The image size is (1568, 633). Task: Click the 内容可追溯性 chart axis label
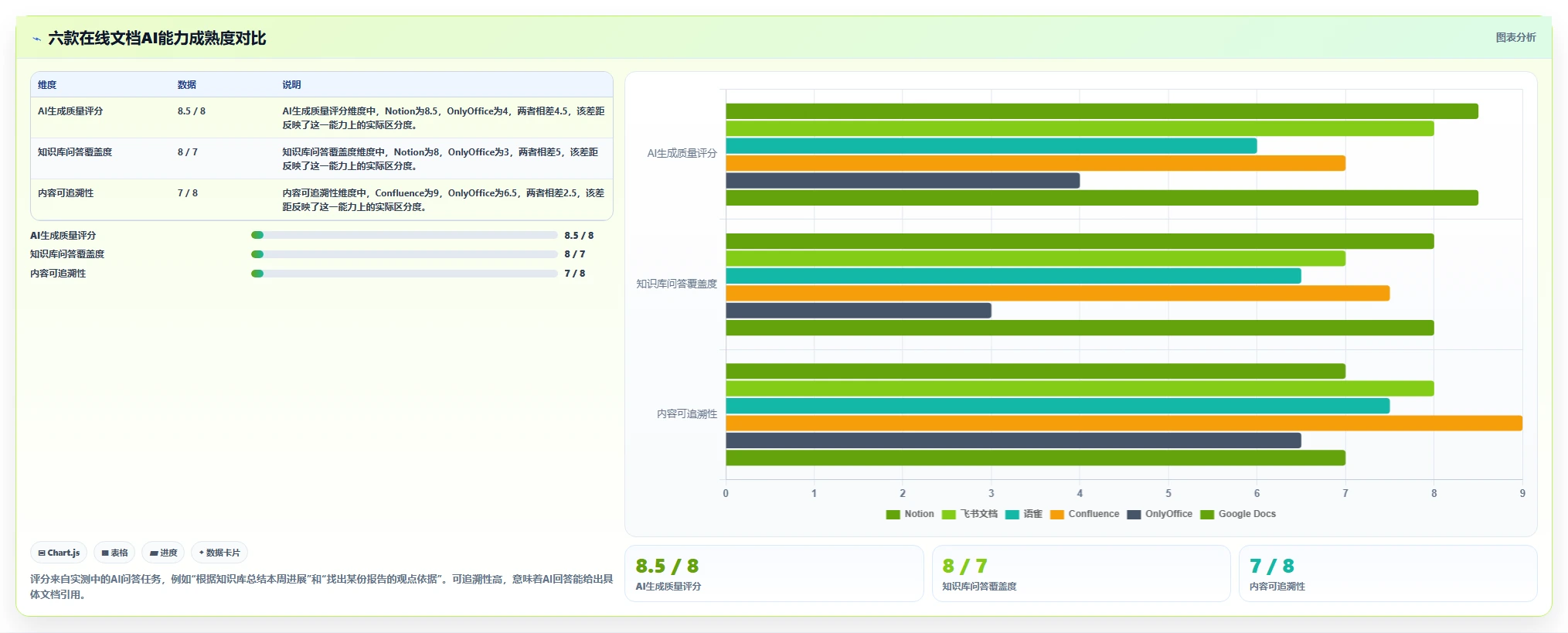[x=687, y=414]
